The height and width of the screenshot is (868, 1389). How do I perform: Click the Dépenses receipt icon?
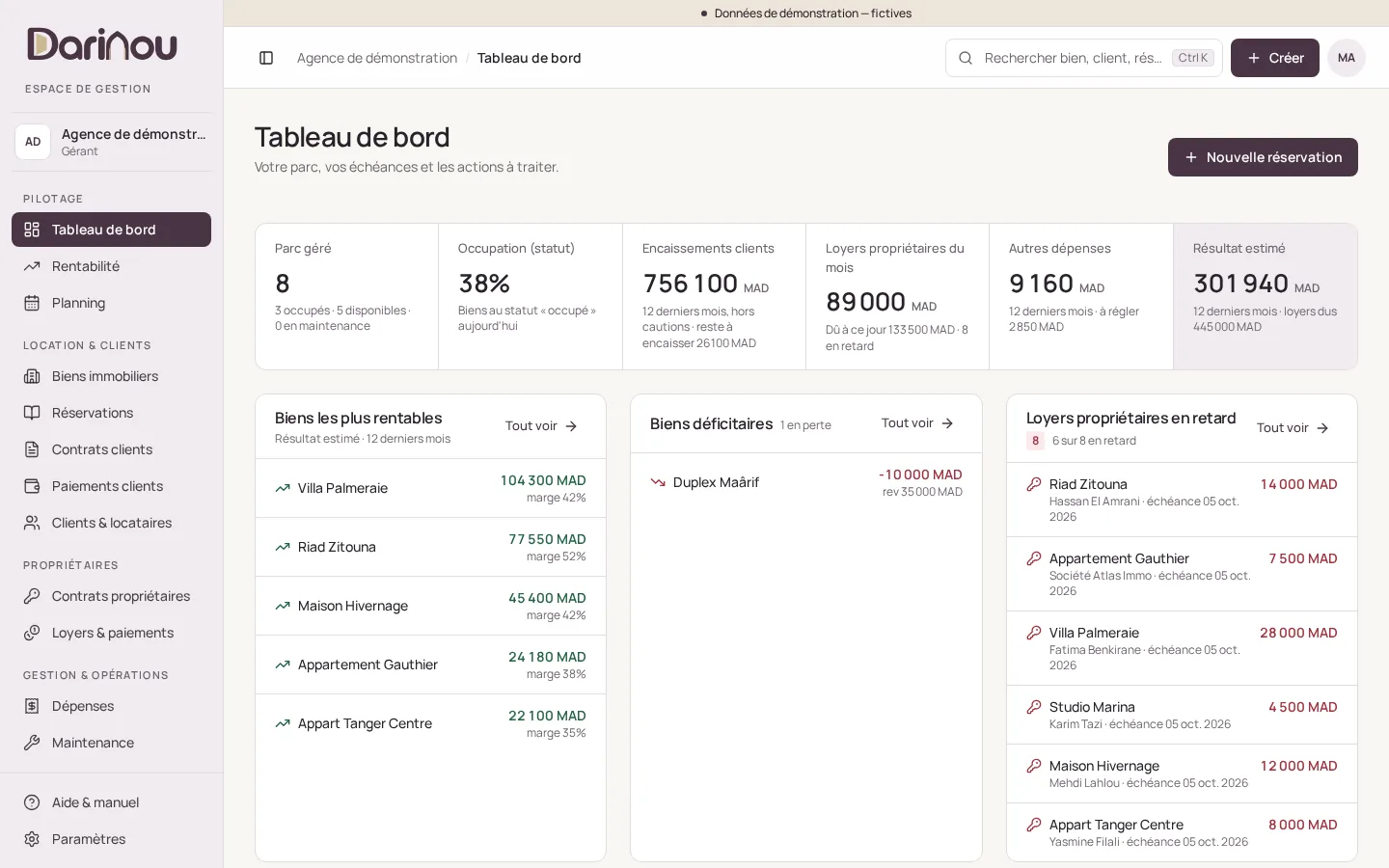pos(32,706)
